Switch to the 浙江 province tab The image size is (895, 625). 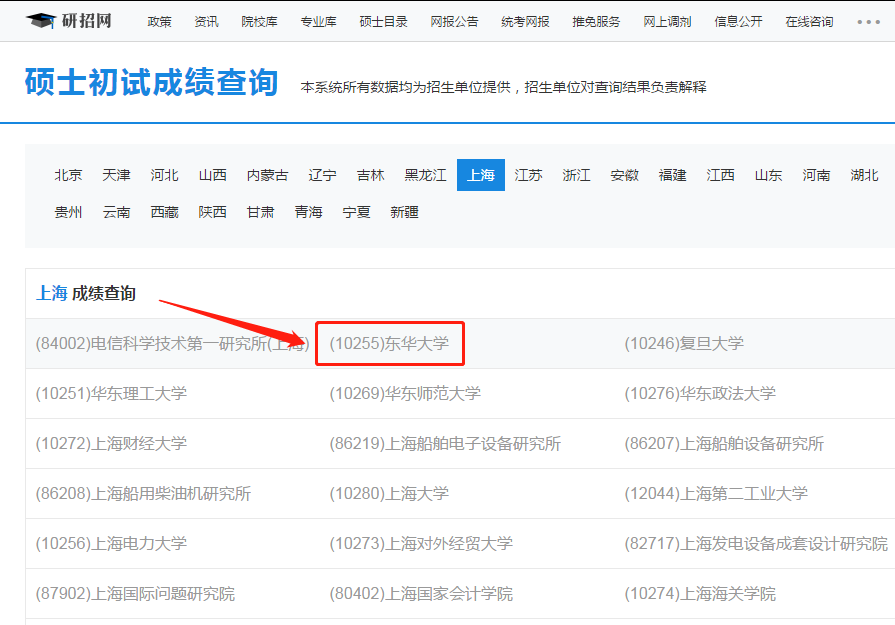coord(576,175)
